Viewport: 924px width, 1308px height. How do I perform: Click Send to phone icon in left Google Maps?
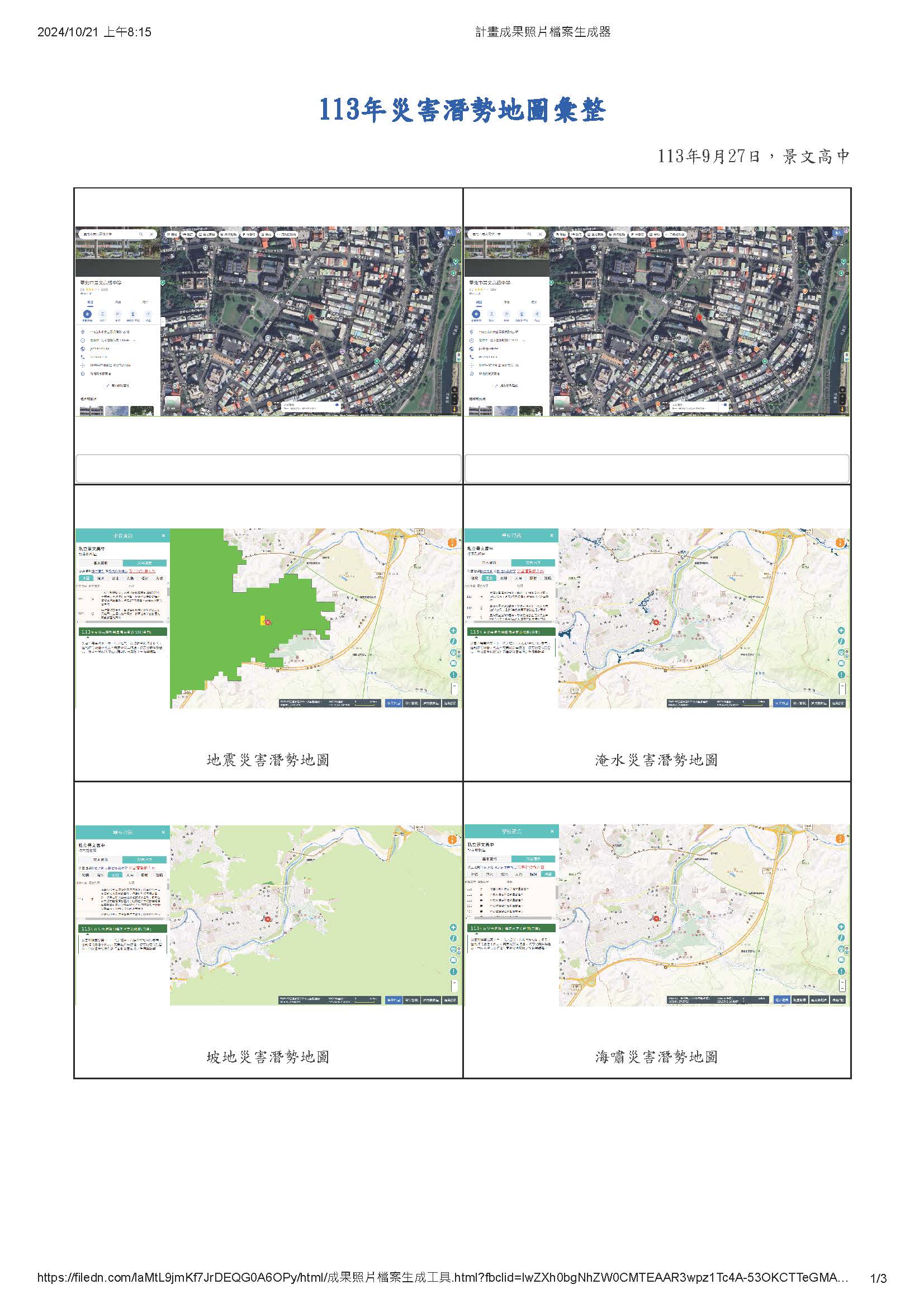click(133, 314)
